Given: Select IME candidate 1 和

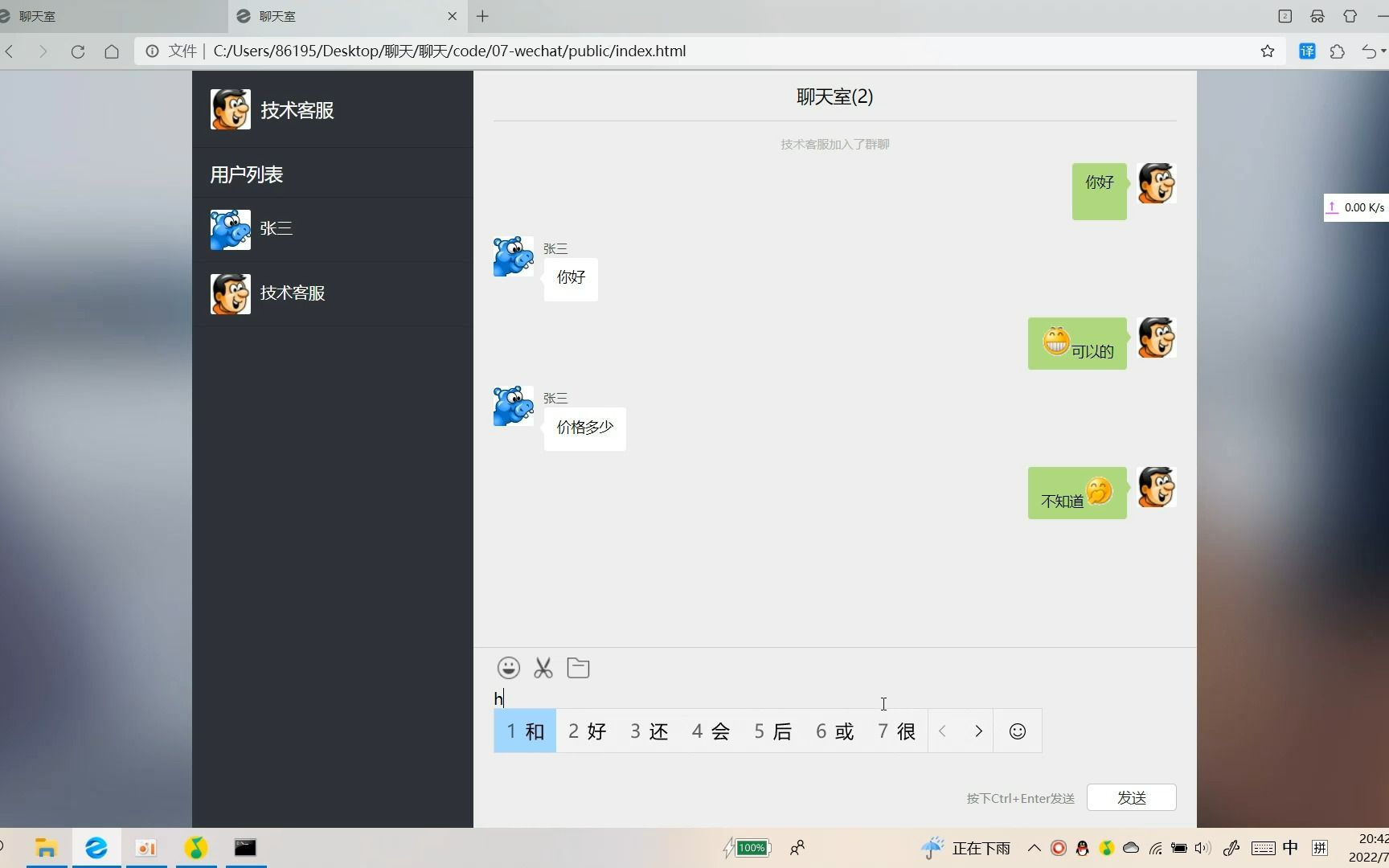Looking at the screenshot, I should [525, 731].
